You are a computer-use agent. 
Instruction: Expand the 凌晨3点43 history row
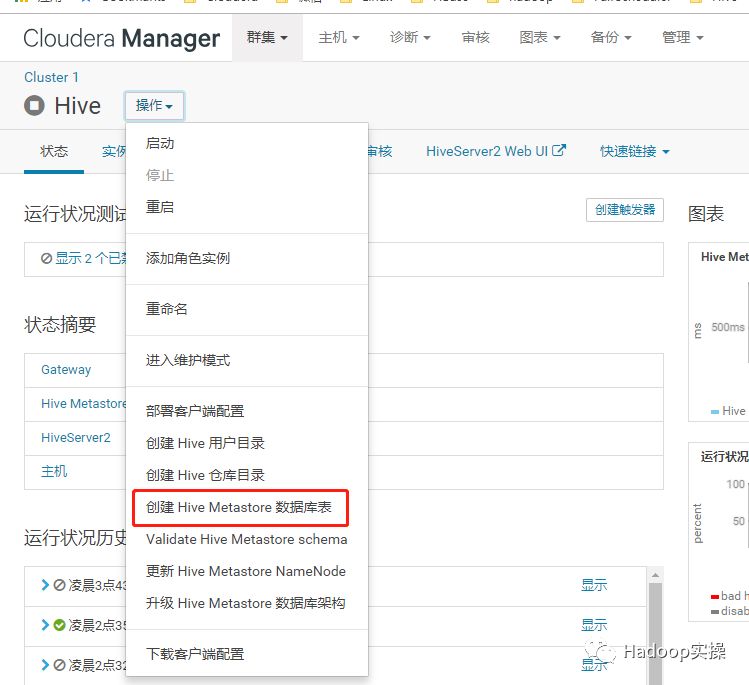[45, 585]
